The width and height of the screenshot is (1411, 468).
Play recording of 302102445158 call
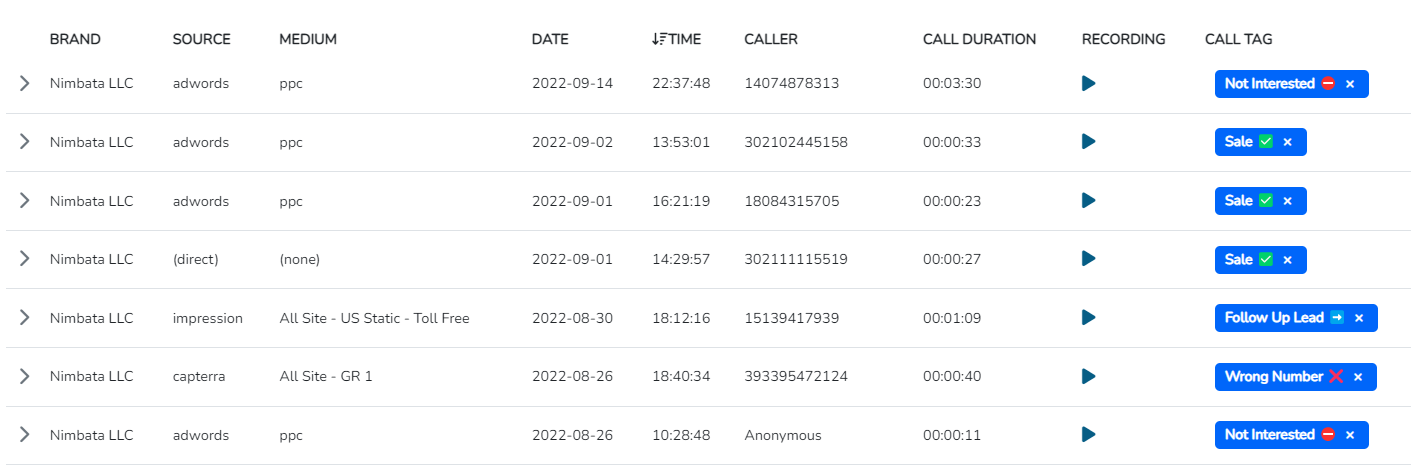tap(1089, 142)
